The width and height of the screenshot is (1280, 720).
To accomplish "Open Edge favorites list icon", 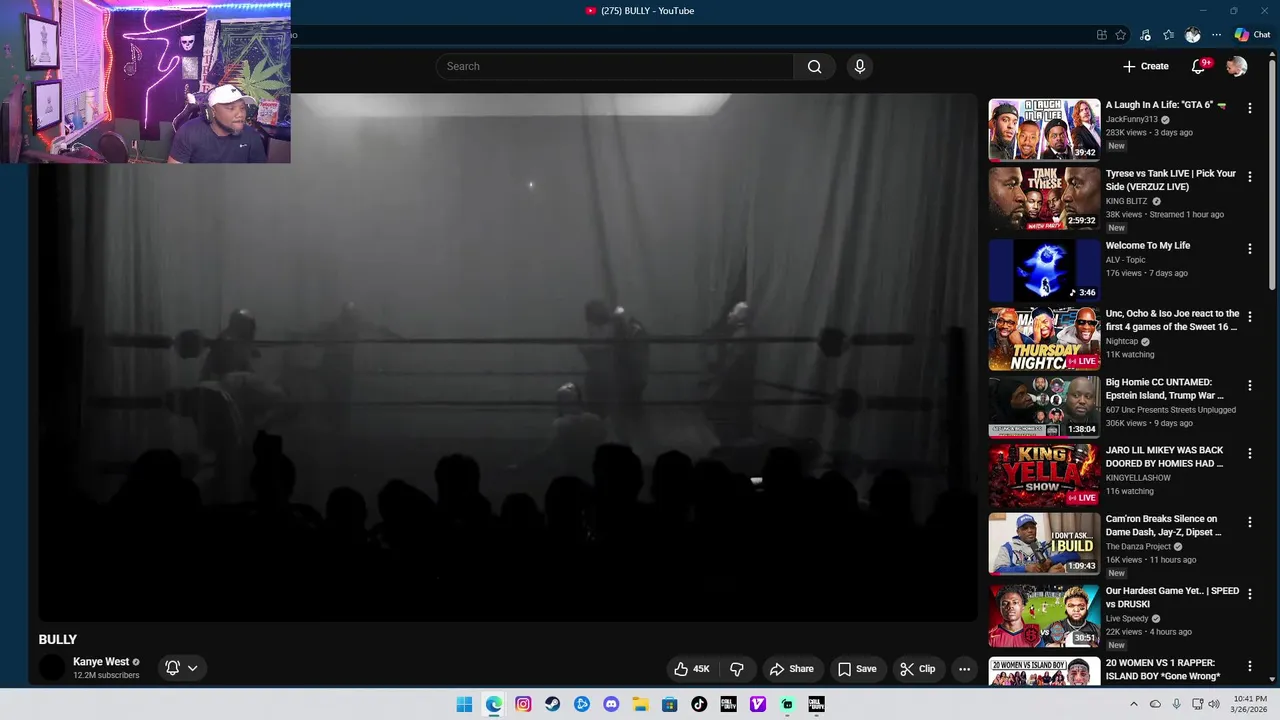I will coord(1169,35).
